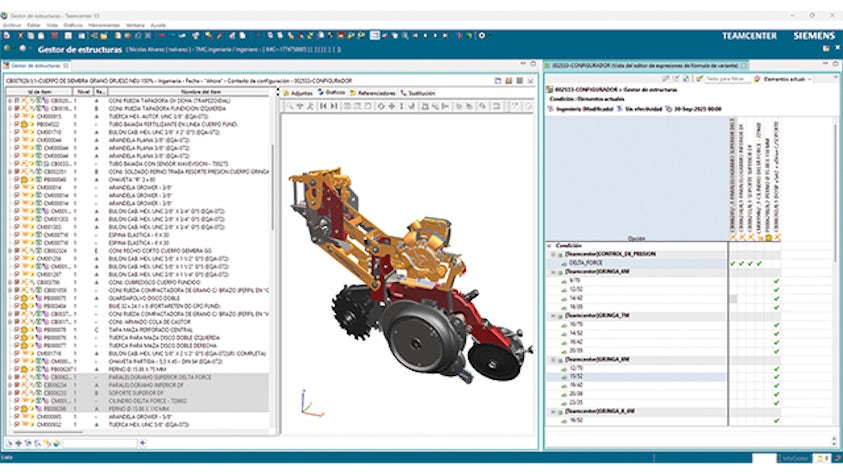
Task: Click the structure tree vertical scrollbar
Action: click(x=273, y=185)
